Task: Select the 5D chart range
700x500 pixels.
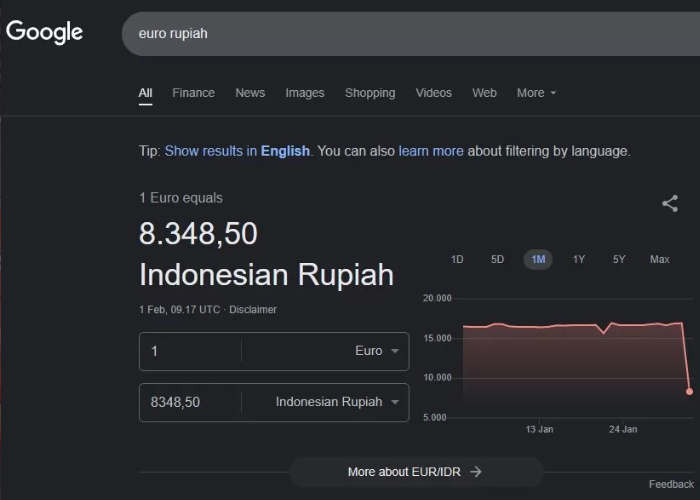Action: (497, 259)
